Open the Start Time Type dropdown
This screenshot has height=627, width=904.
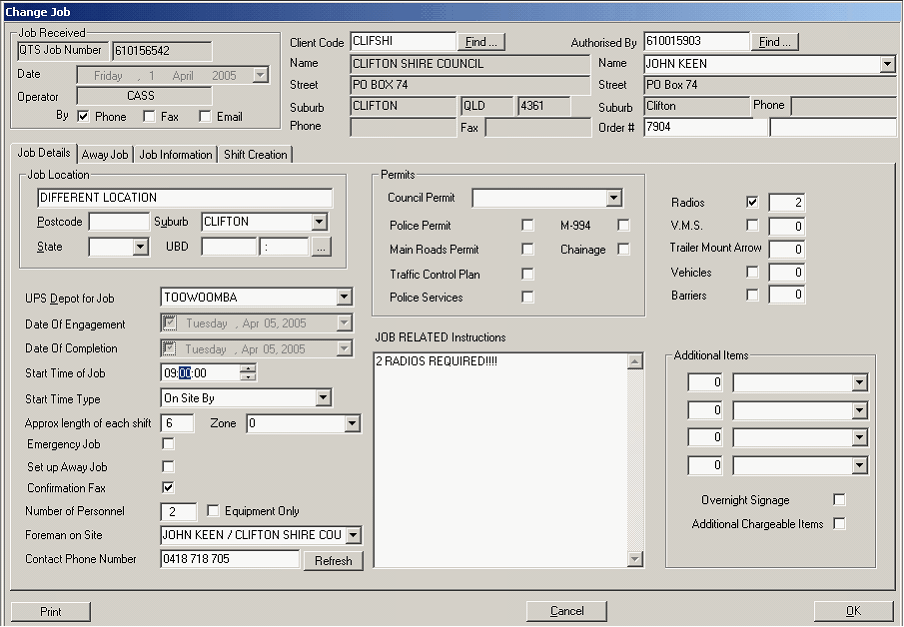[322, 398]
